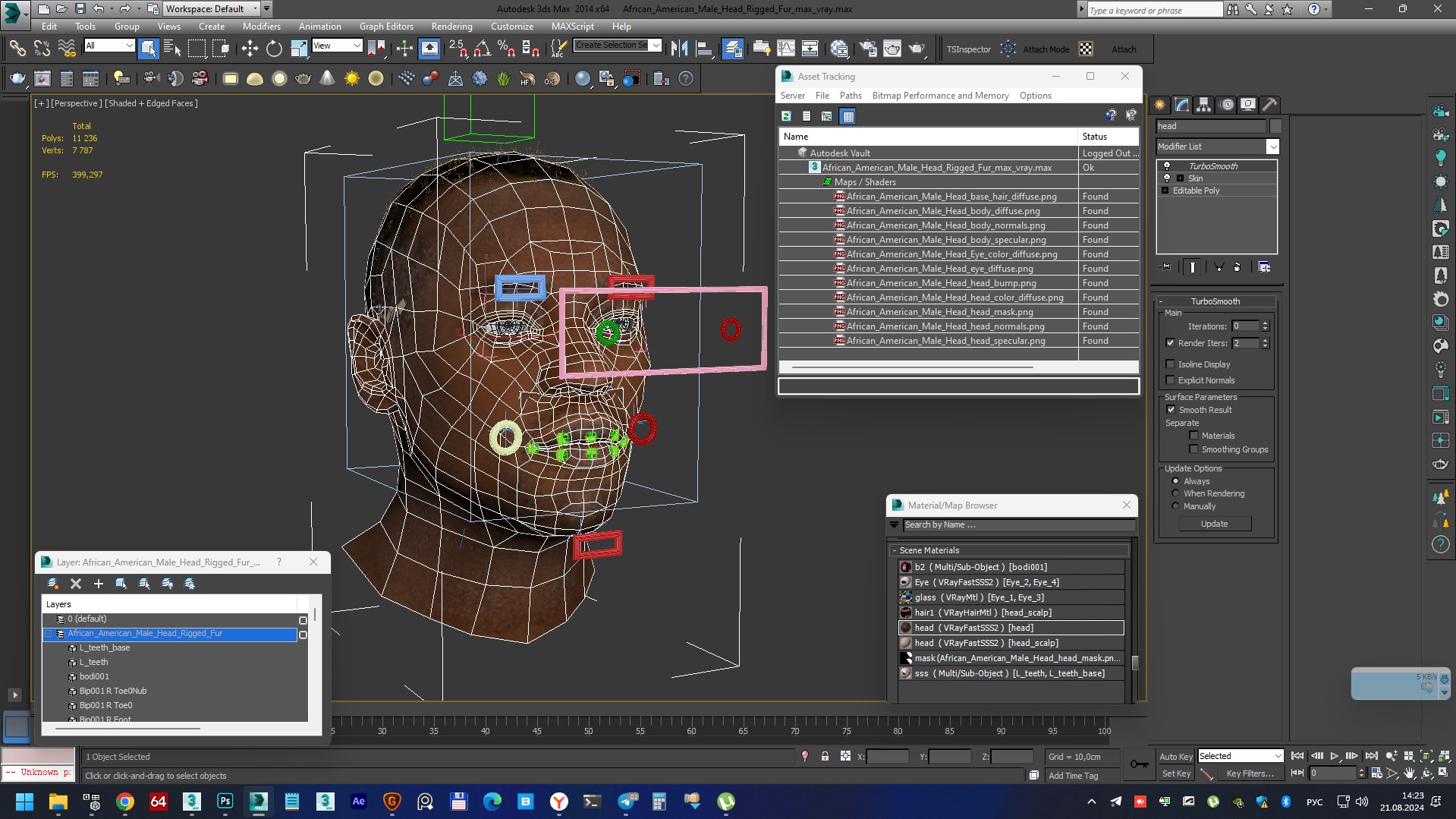Image resolution: width=1456 pixels, height=819 pixels.
Task: Delete layer with X icon in Layer window
Action: (x=75, y=584)
